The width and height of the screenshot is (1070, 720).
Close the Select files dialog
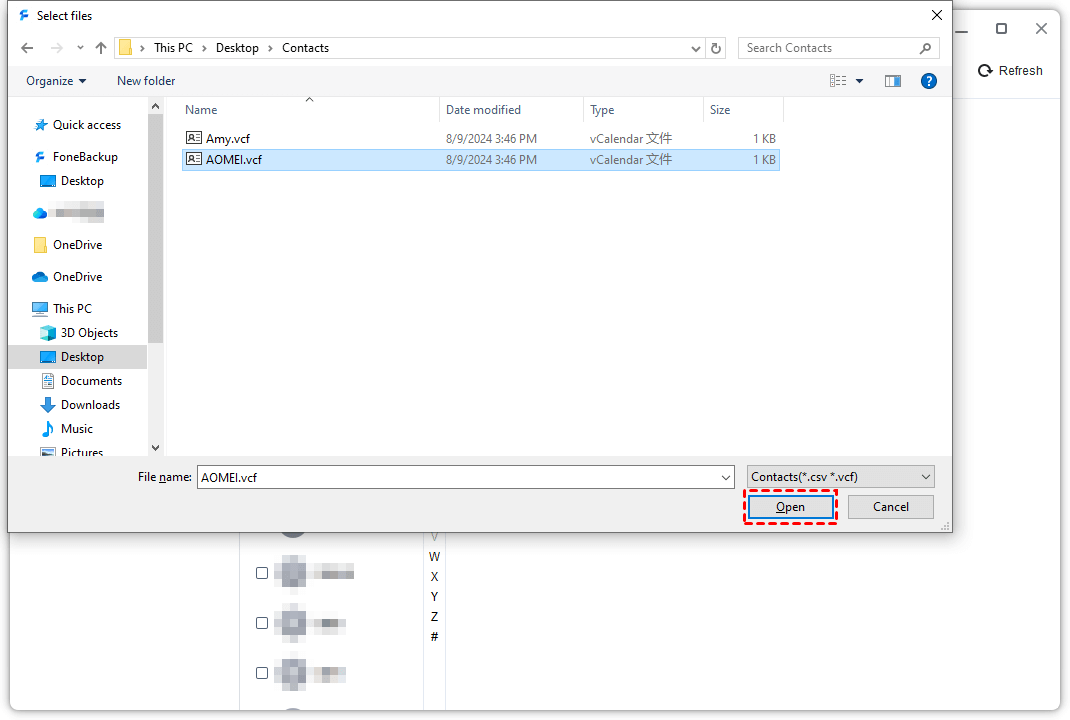click(936, 15)
